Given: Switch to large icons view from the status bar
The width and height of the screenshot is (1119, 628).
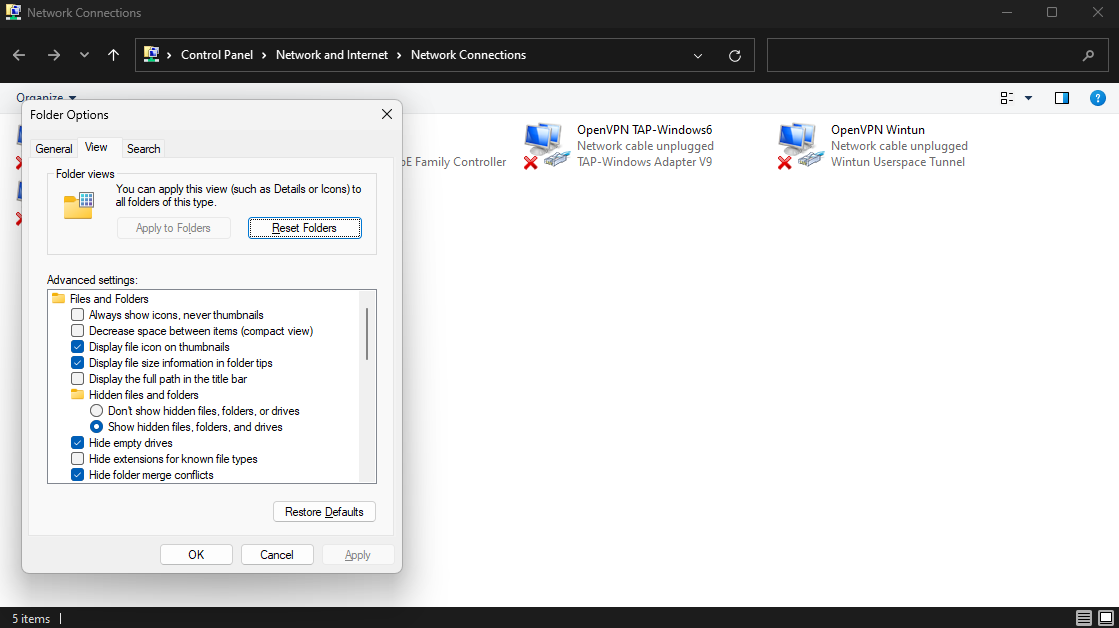Looking at the screenshot, I should click(x=1105, y=618).
